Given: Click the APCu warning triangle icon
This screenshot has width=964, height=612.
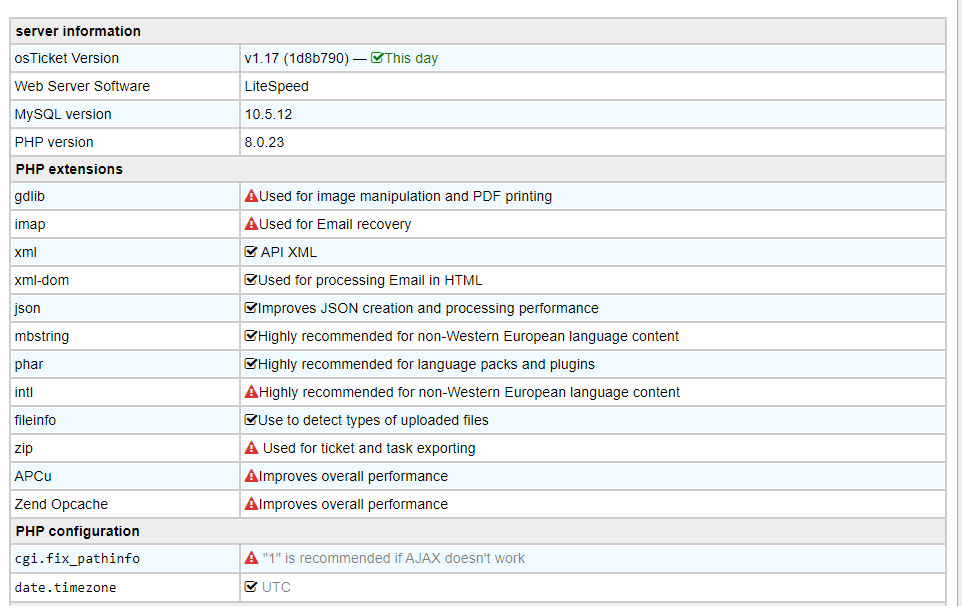Looking at the screenshot, I should 251,476.
